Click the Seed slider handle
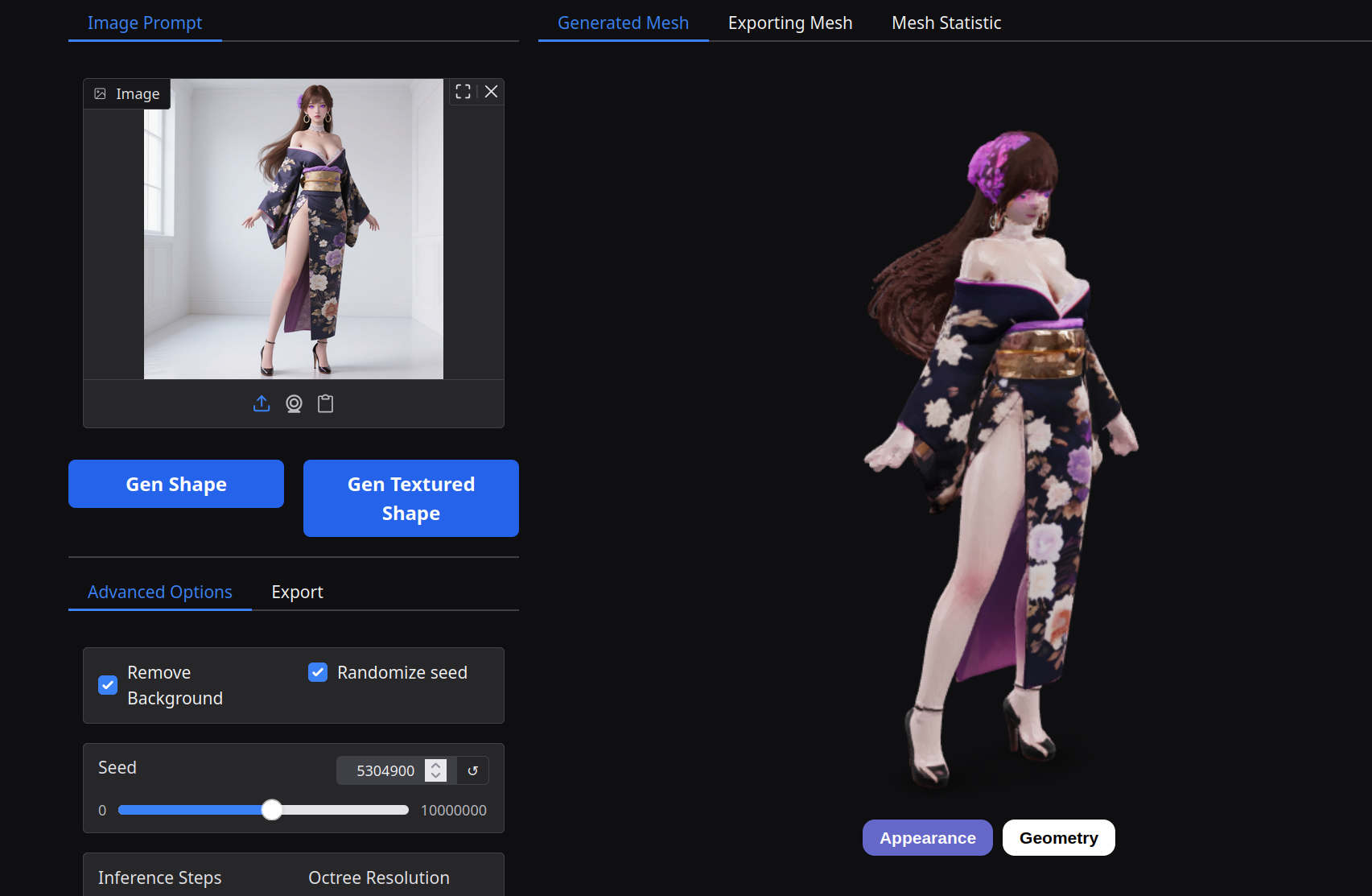Viewport: 1372px width, 896px height. (272, 810)
